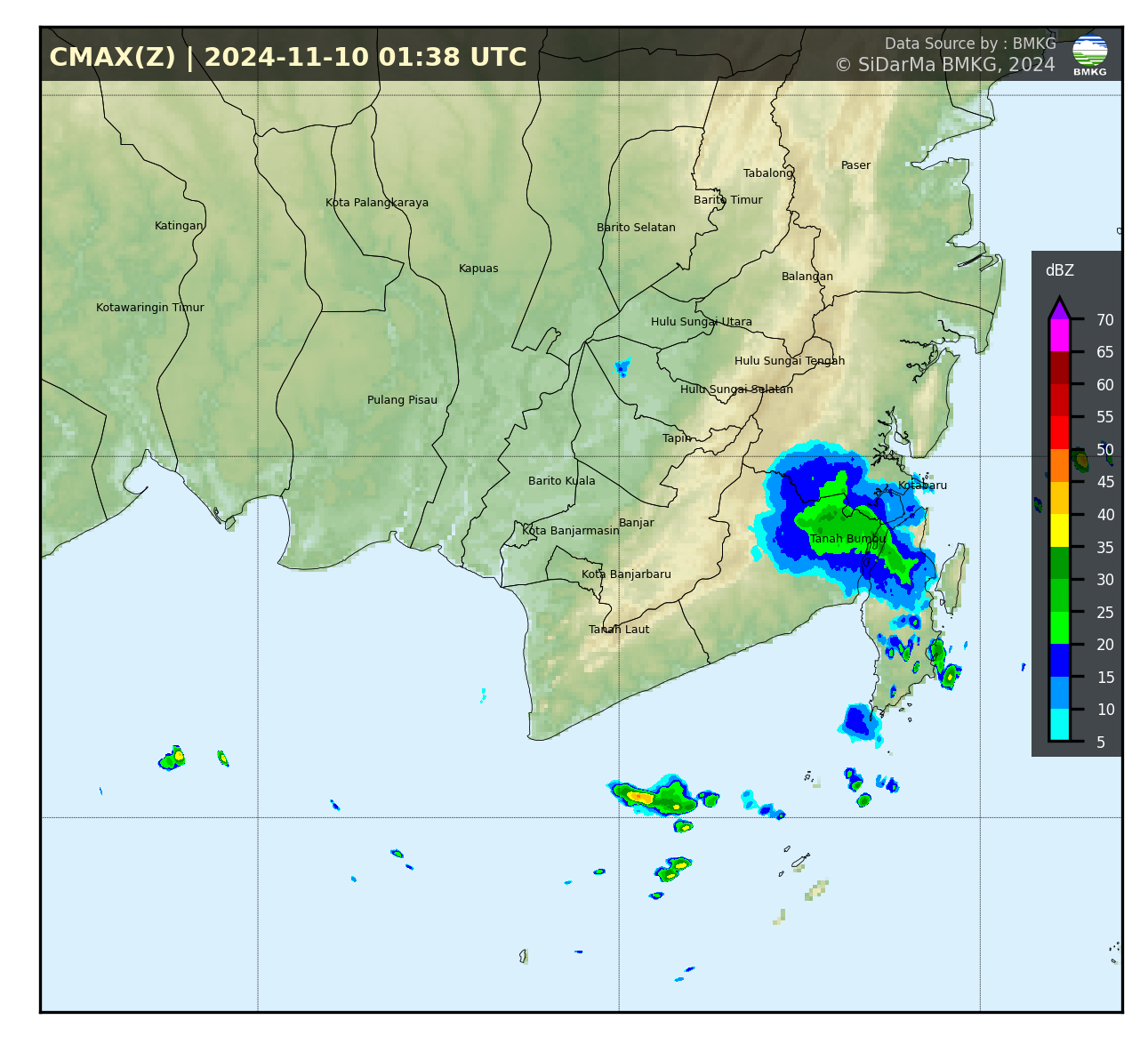Click the Kapuas region label

tap(478, 269)
